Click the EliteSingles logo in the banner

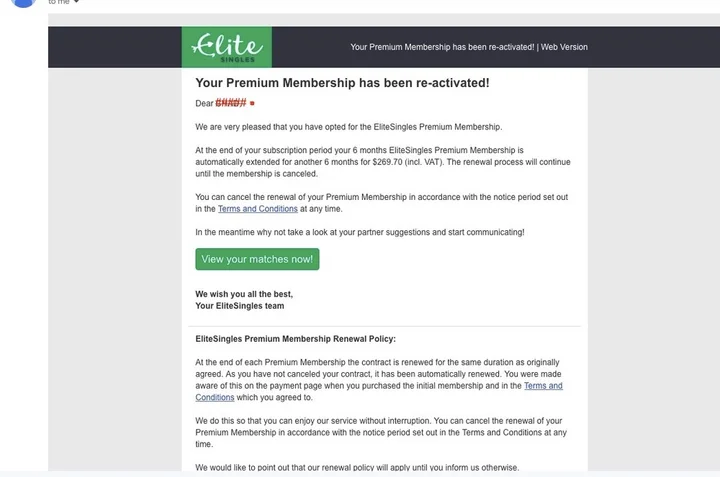tap(226, 47)
